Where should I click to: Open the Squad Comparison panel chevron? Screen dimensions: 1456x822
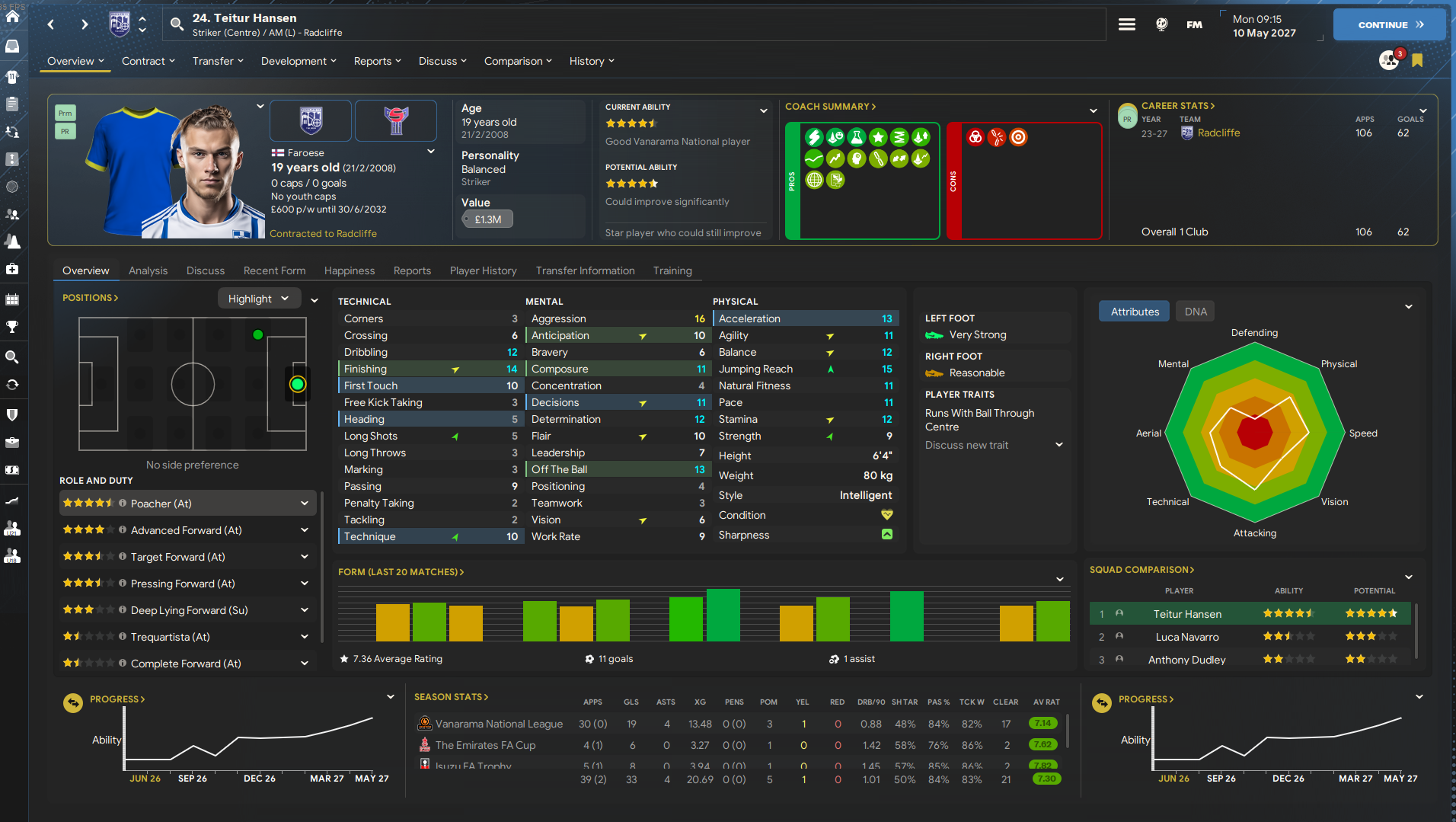(x=1409, y=577)
